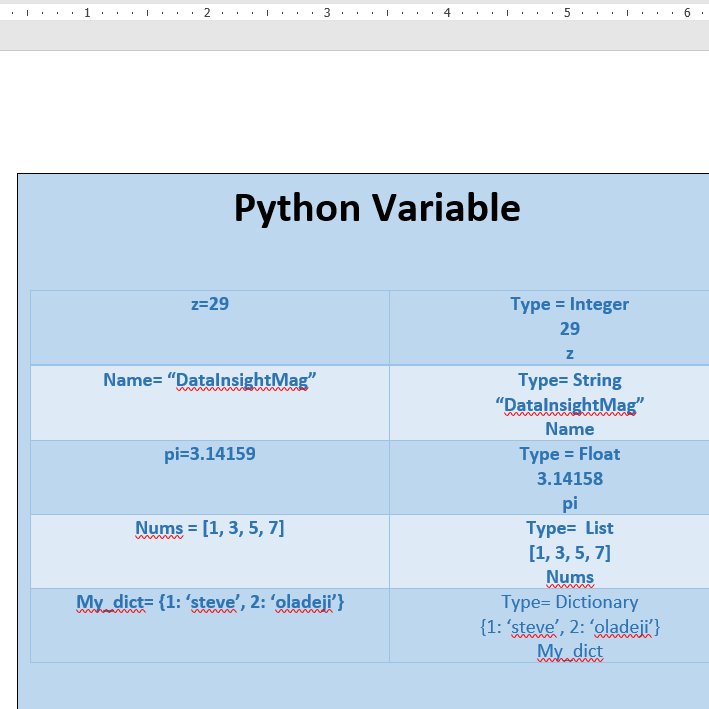The width and height of the screenshot is (709, 709).
Task: Click the My_dict= {1: 'steve', 2: 'oladeji'} cell
Action: (x=210, y=626)
